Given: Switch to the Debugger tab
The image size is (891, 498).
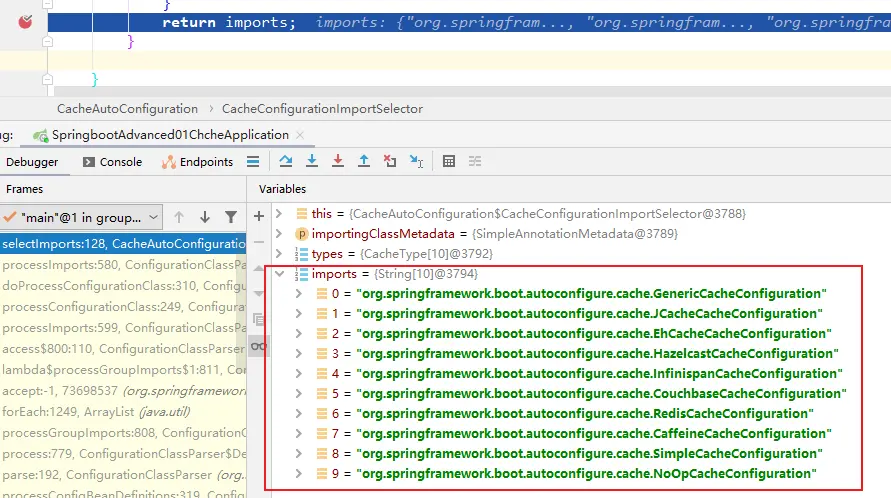Looking at the screenshot, I should [32, 162].
